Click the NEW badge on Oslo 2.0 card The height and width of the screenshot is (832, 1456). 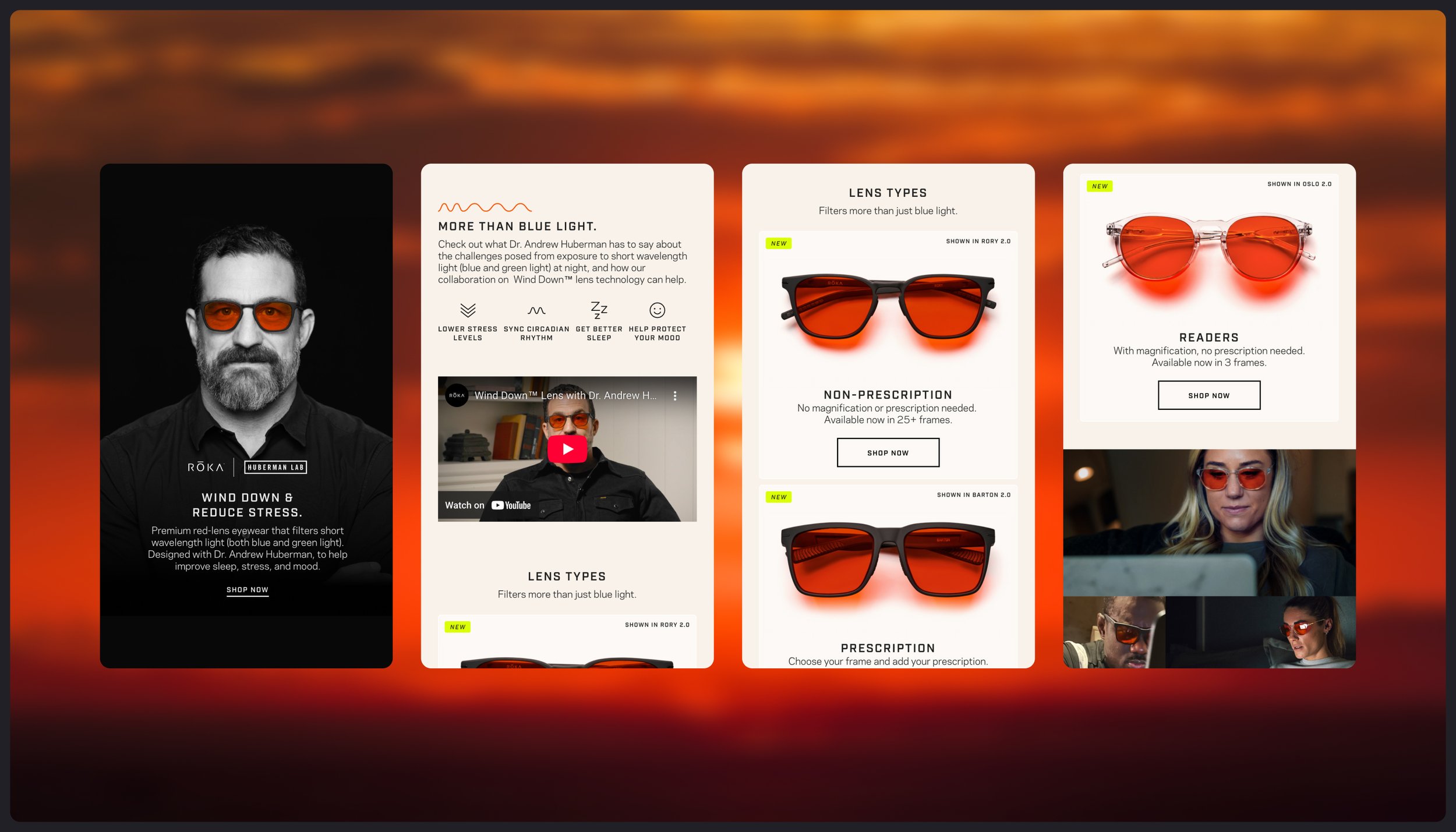point(1100,186)
